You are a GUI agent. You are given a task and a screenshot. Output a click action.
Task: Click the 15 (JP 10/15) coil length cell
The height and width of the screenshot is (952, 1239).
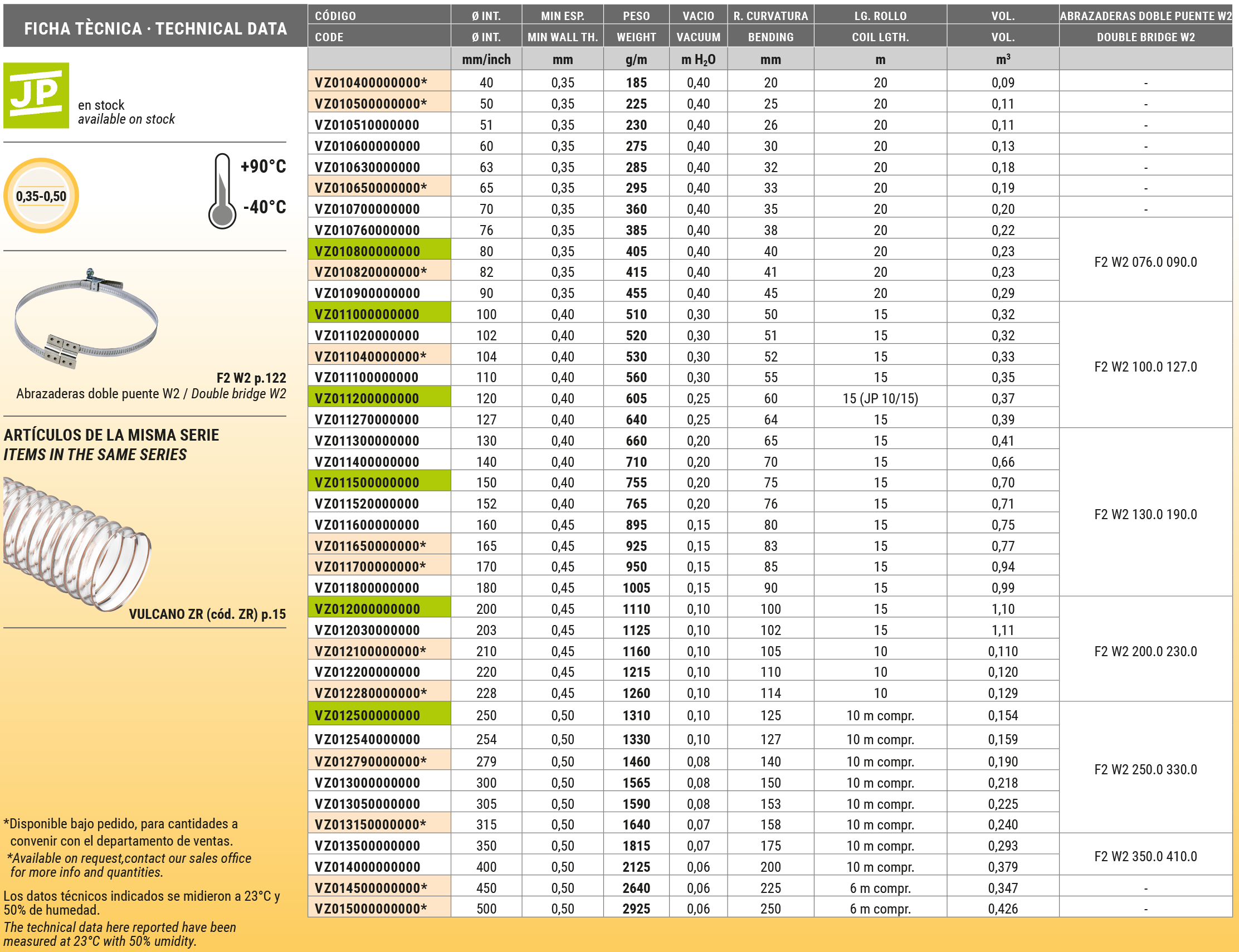880,398
